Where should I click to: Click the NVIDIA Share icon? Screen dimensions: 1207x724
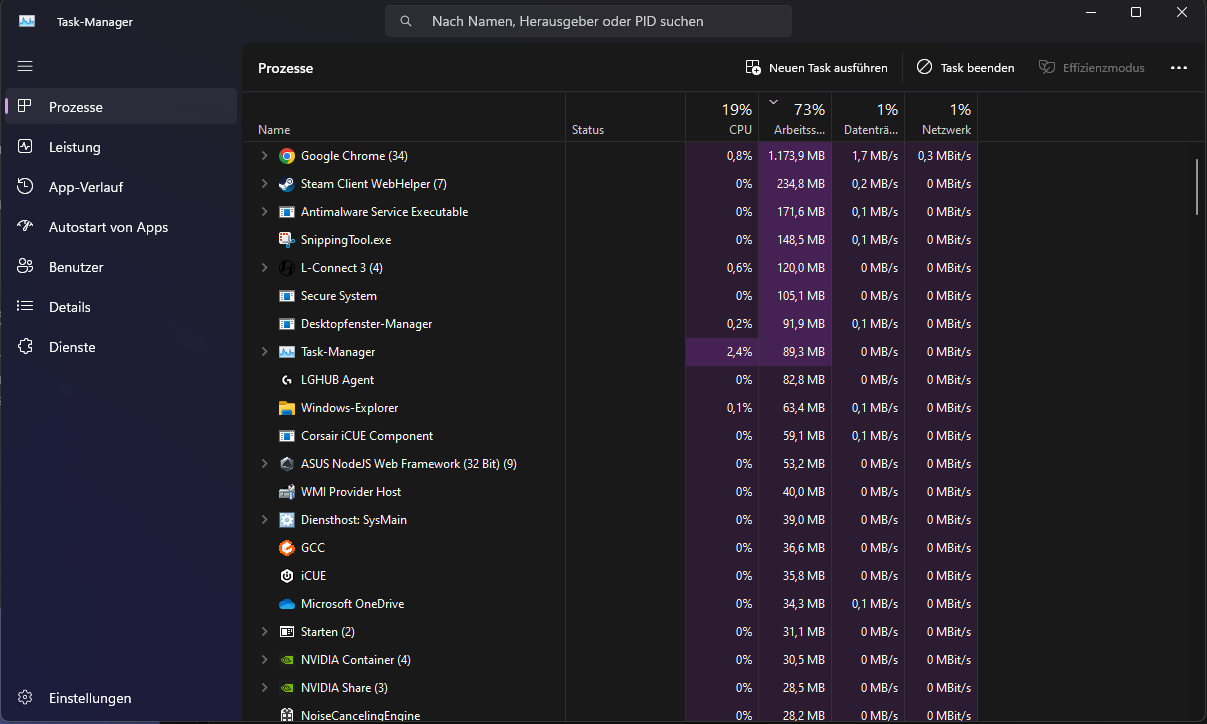pos(287,688)
